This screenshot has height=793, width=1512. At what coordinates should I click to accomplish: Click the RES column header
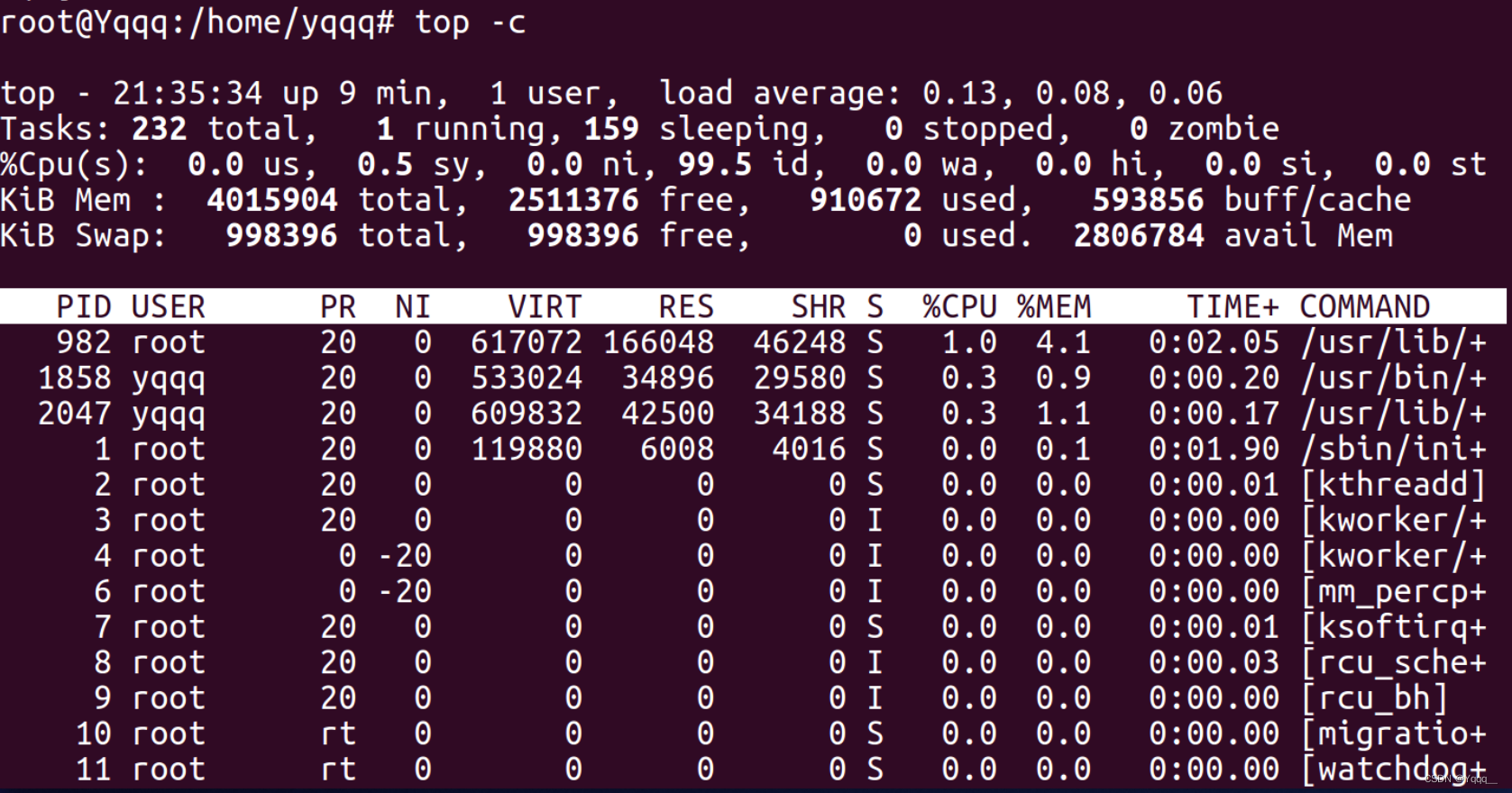tap(686, 306)
